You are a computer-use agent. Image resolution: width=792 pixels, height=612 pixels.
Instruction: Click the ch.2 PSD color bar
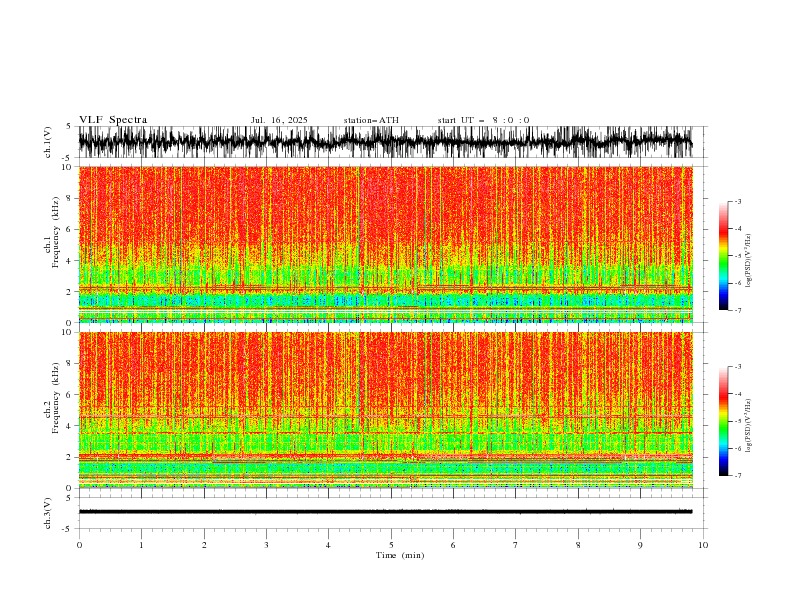[x=723, y=421]
